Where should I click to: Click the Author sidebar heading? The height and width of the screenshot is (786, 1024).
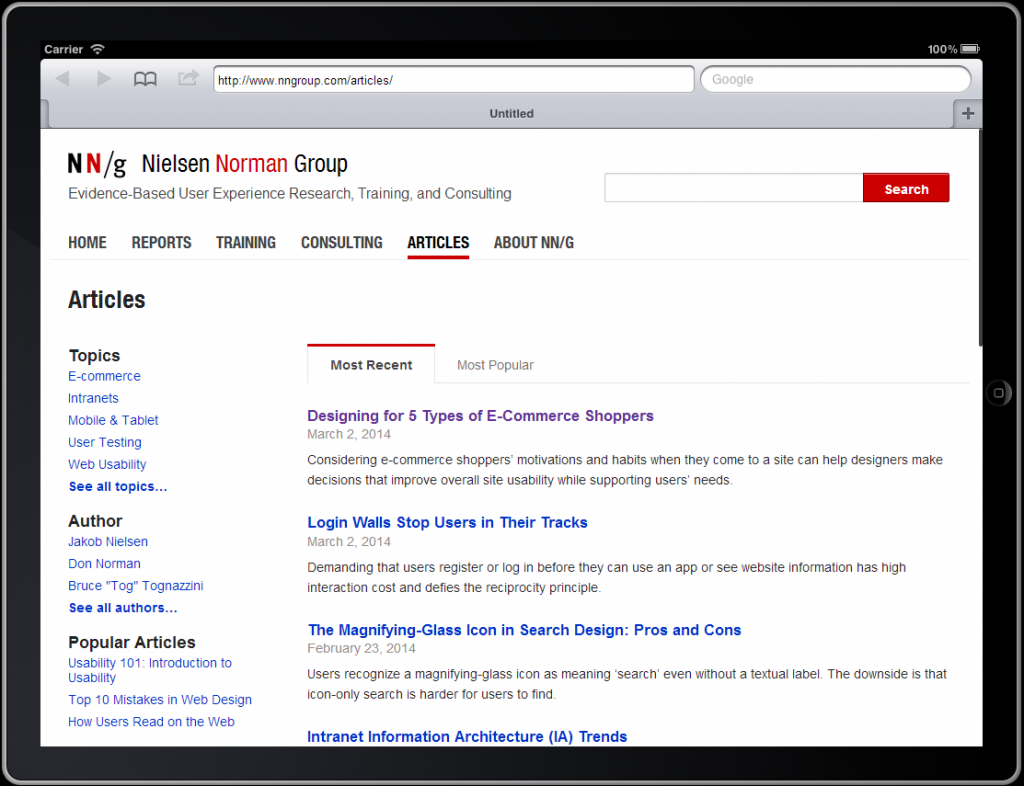click(95, 521)
